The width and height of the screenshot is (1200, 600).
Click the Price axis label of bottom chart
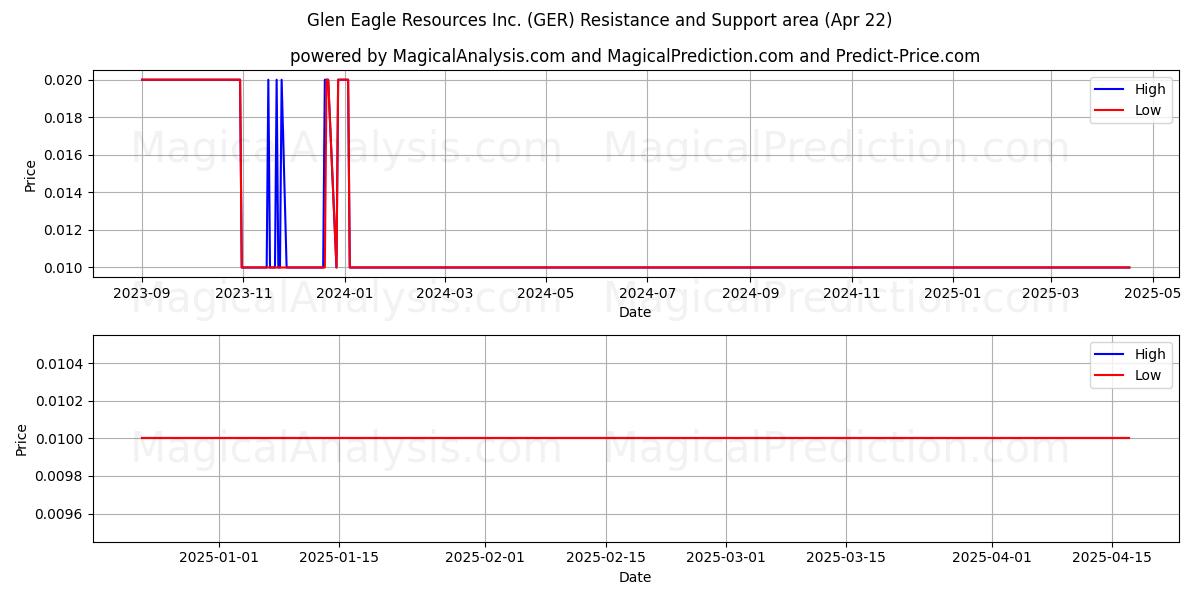[x=22, y=439]
